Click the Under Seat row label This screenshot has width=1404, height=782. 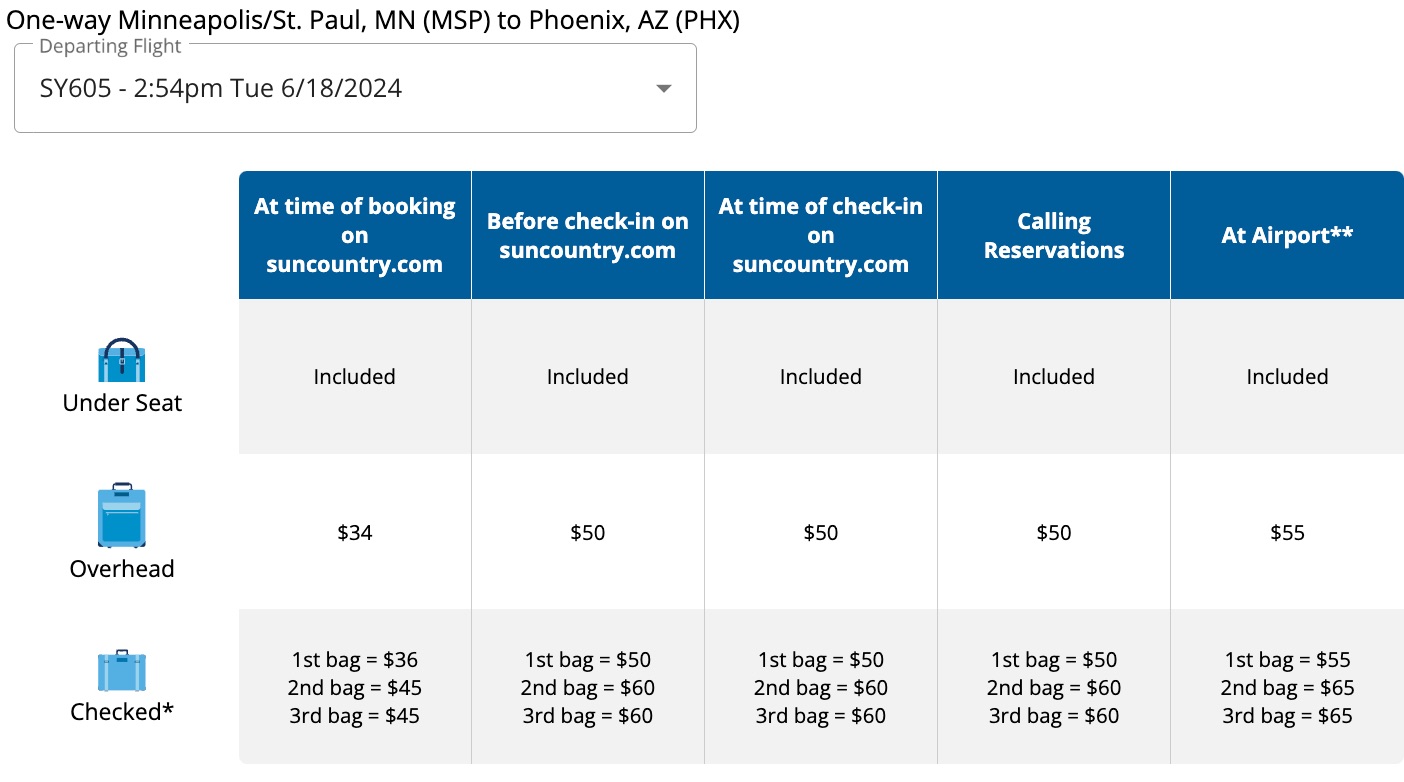pos(121,402)
